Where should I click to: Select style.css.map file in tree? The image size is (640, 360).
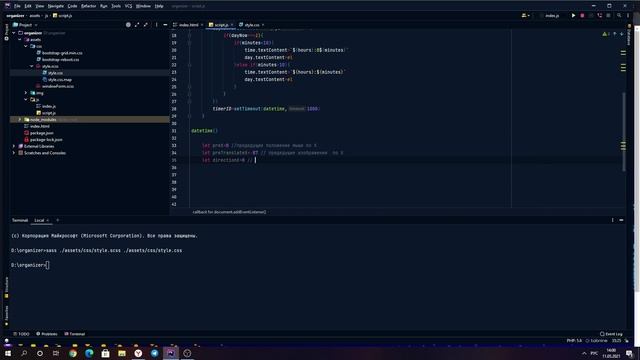(59, 80)
